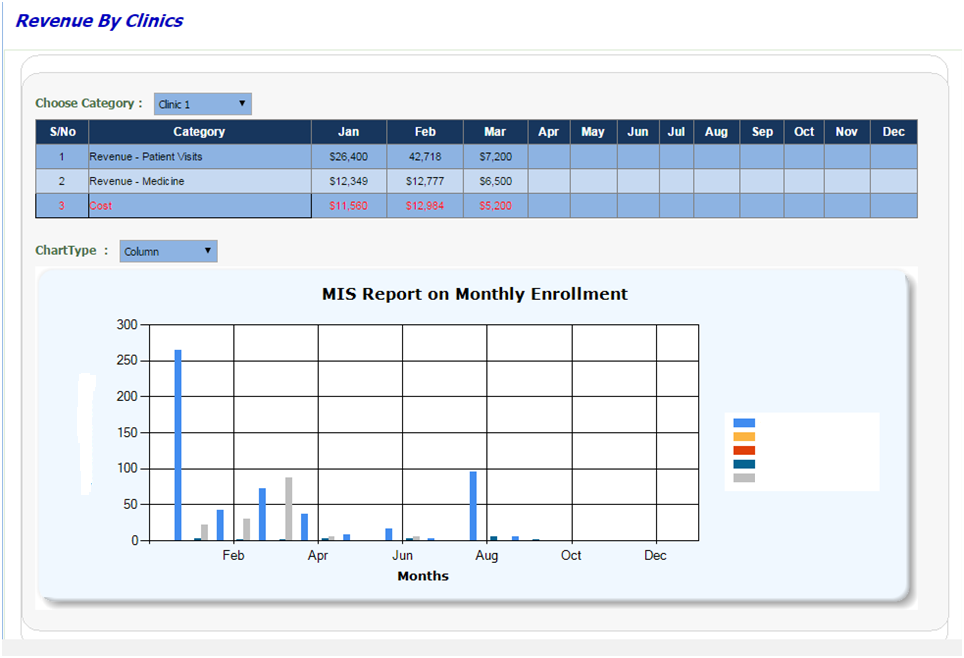Click the $6,500 March medicine cell
Viewport: 964px width, 658px height.
(495, 181)
